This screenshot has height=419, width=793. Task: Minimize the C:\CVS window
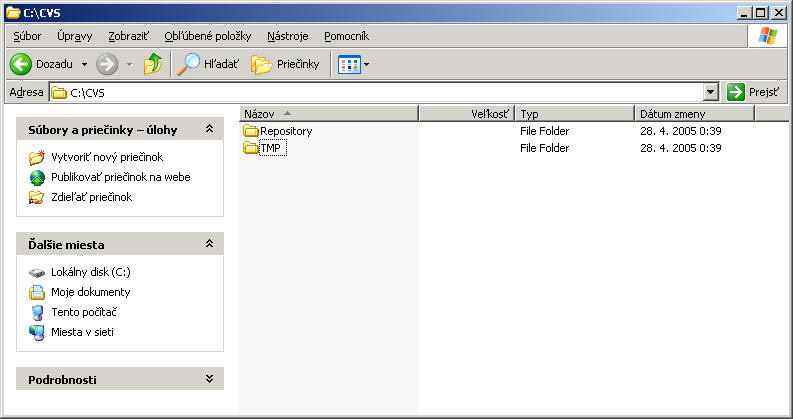click(x=744, y=13)
